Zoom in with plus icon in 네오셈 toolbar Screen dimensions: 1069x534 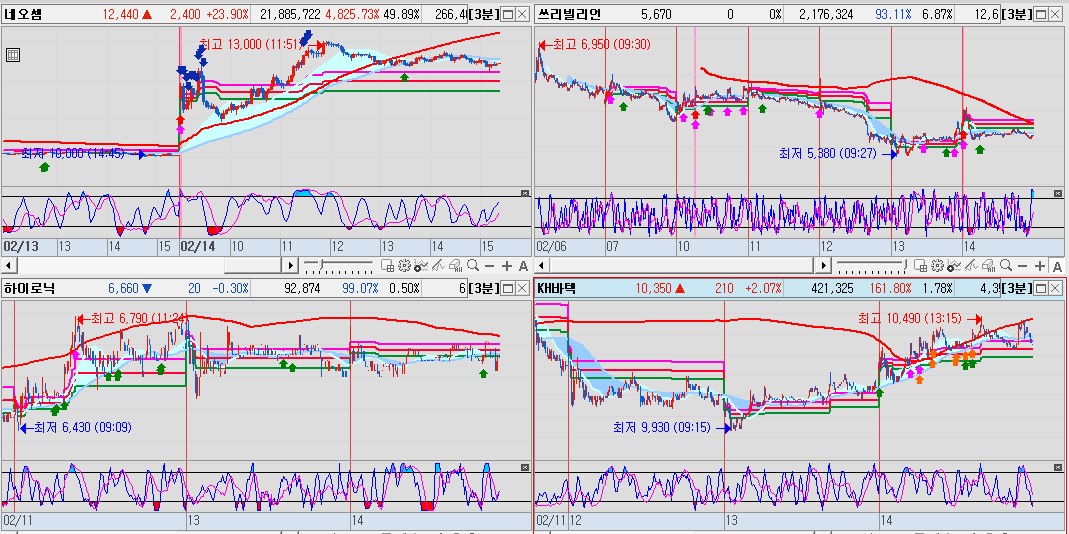507,266
